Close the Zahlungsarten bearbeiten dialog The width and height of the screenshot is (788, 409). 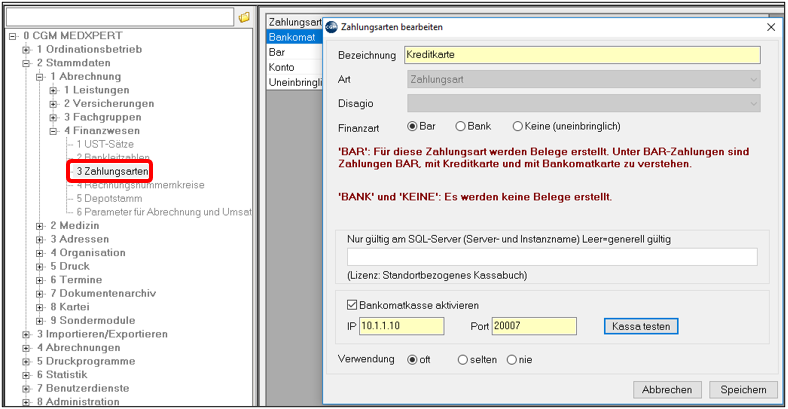click(771, 27)
